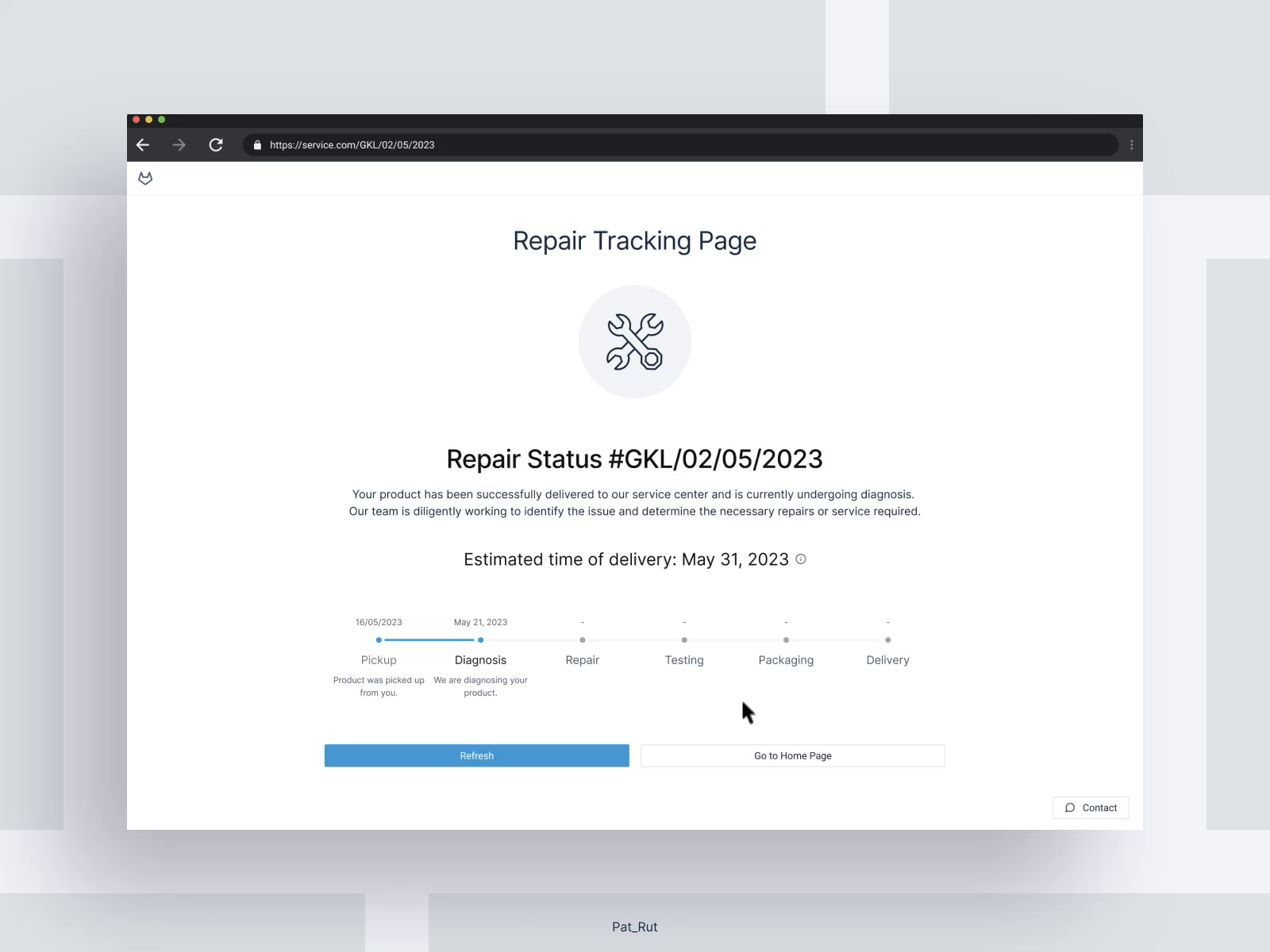This screenshot has width=1270, height=952.
Task: Click the padlock icon in the address bar
Action: [x=257, y=144]
